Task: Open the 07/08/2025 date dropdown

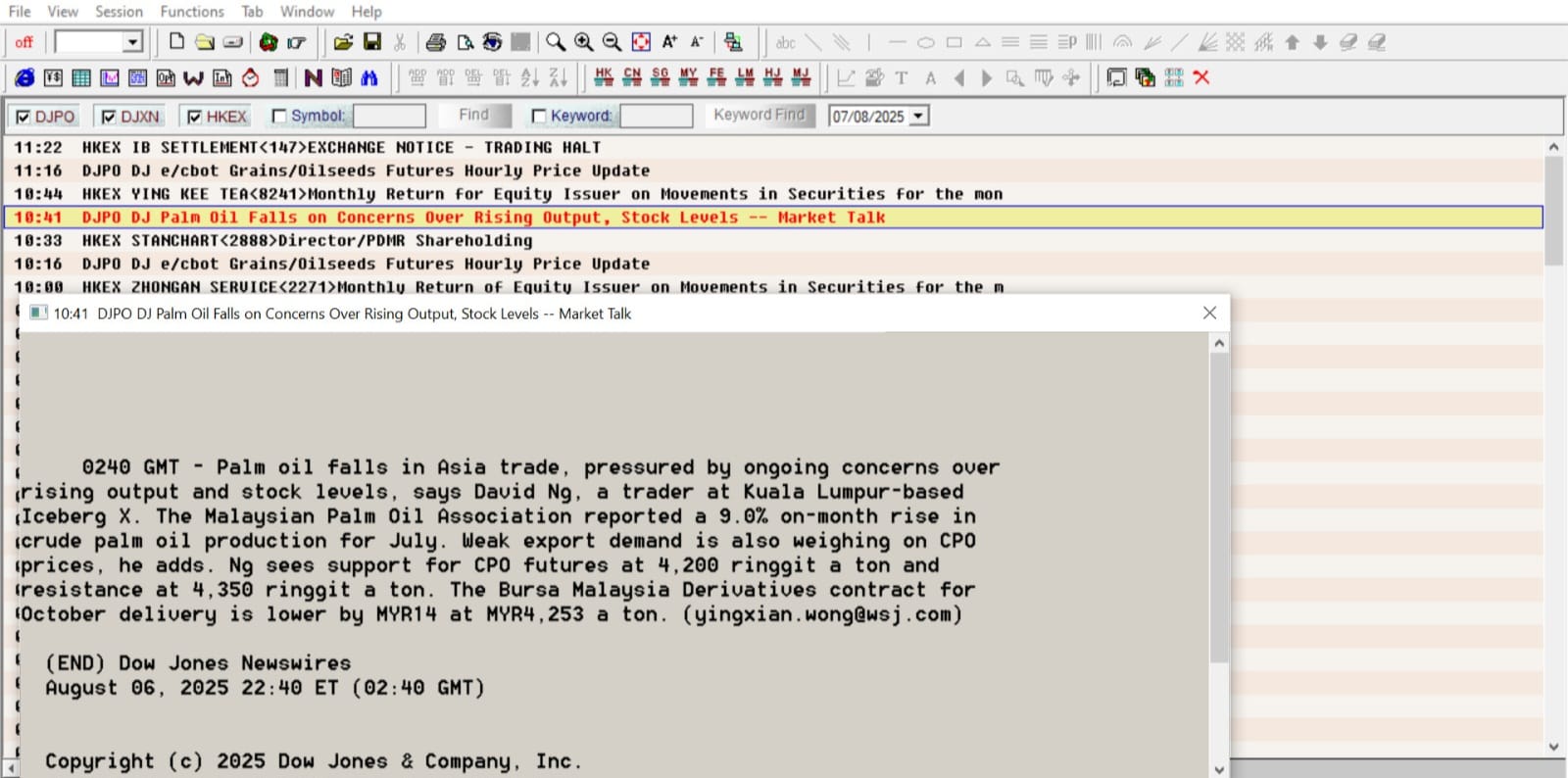Action: pos(918,117)
